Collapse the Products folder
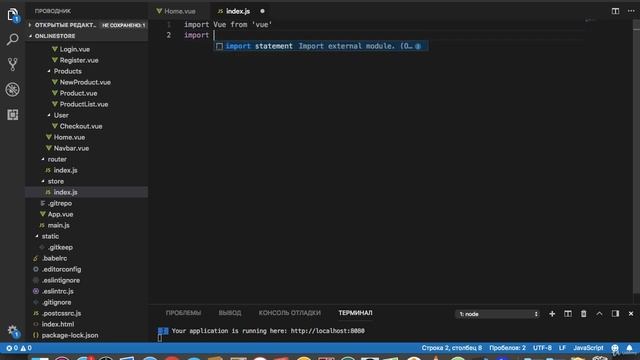Image resolution: width=640 pixels, height=360 pixels. click(x=68, y=71)
